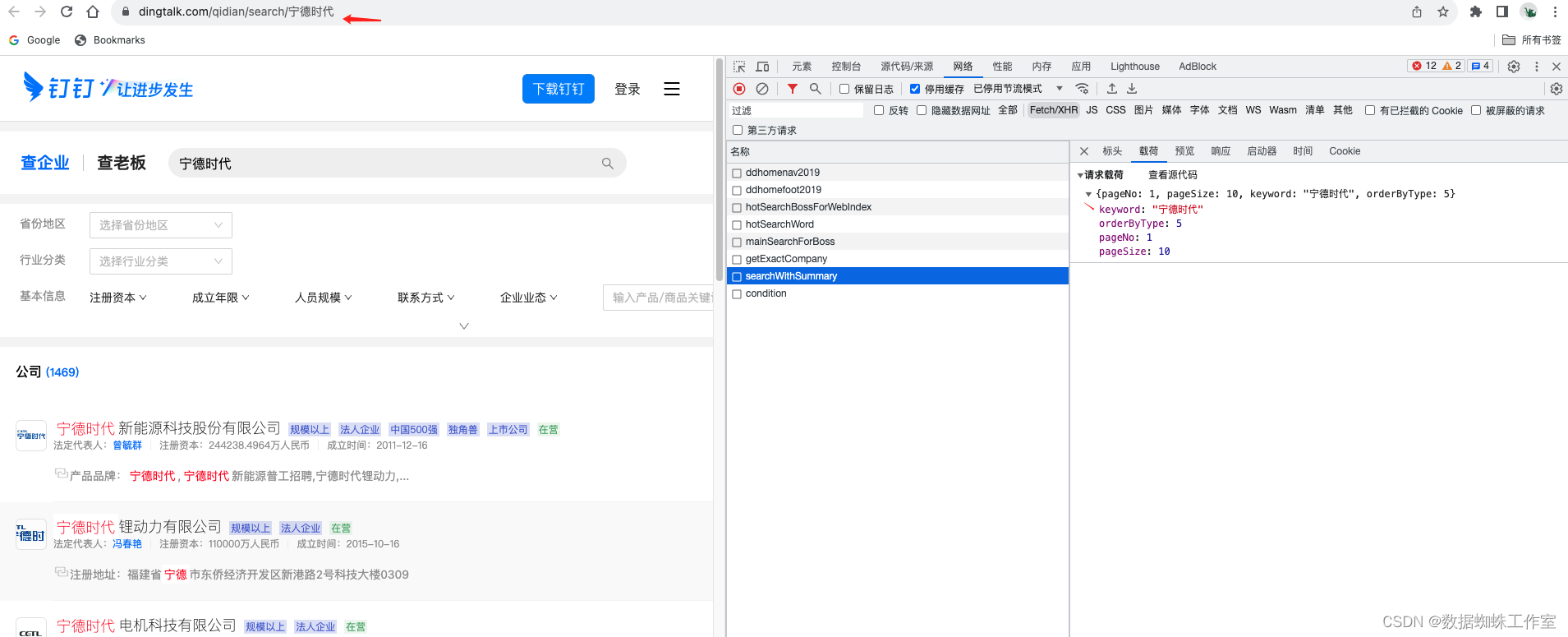Check 隐藏数据网址 checkbox
The height and width of the screenshot is (637, 1568).
[x=922, y=110]
